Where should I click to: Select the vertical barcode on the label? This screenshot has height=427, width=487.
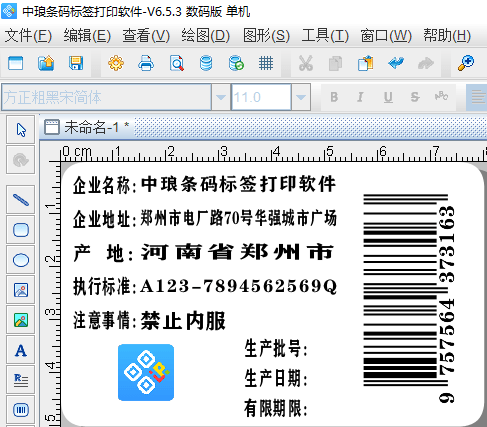[x=409, y=299]
